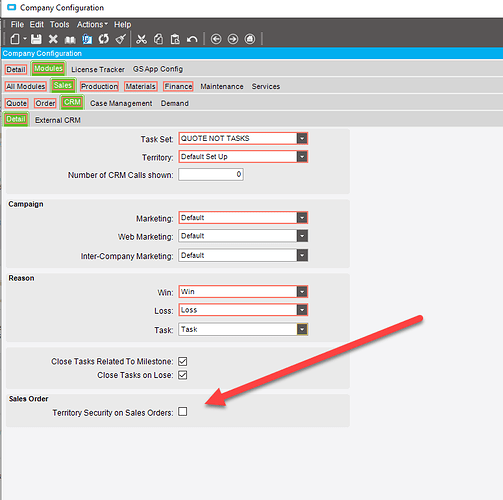Viewport: 503px width, 500px height.
Task: Click the Save floppy disk icon
Action: point(36,39)
